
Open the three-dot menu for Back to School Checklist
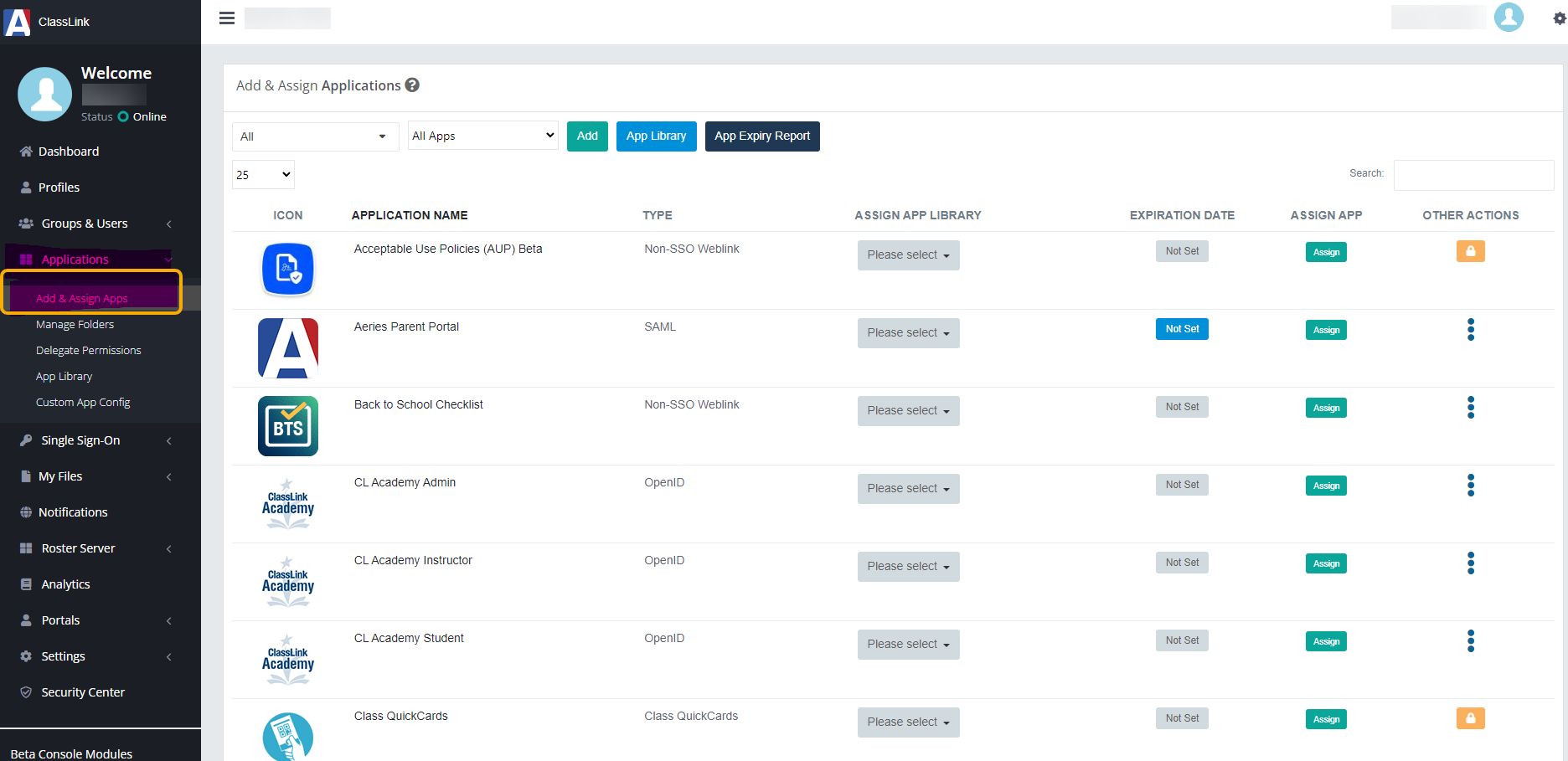tap(1471, 408)
